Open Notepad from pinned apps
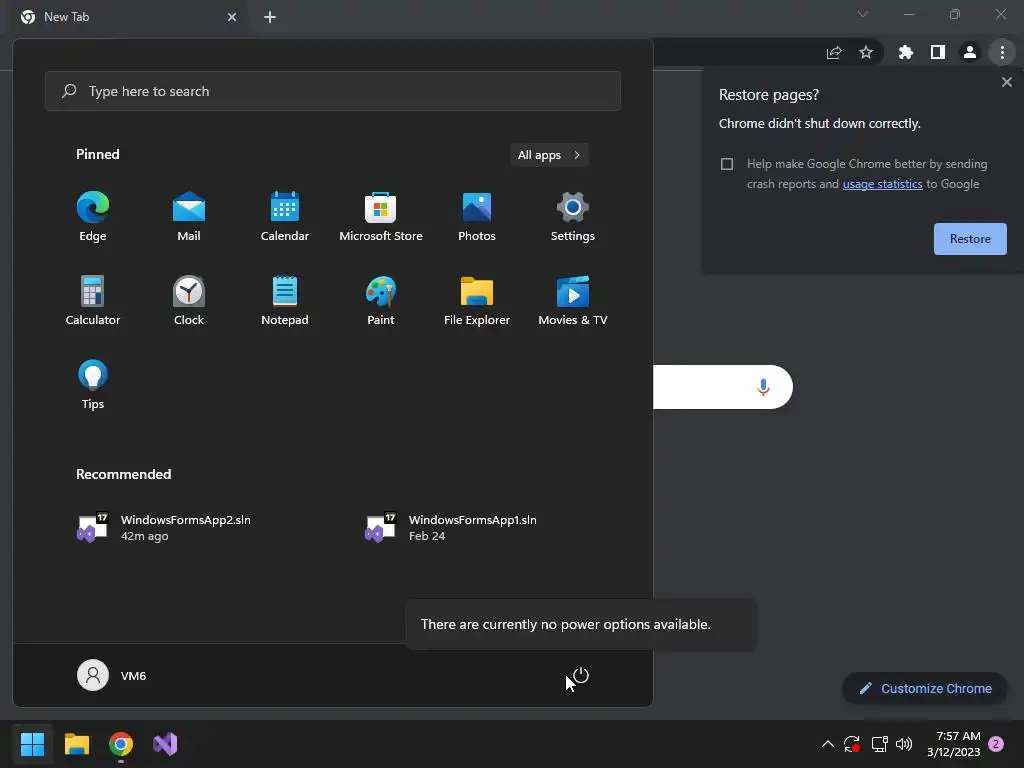The image size is (1024, 768). click(285, 301)
